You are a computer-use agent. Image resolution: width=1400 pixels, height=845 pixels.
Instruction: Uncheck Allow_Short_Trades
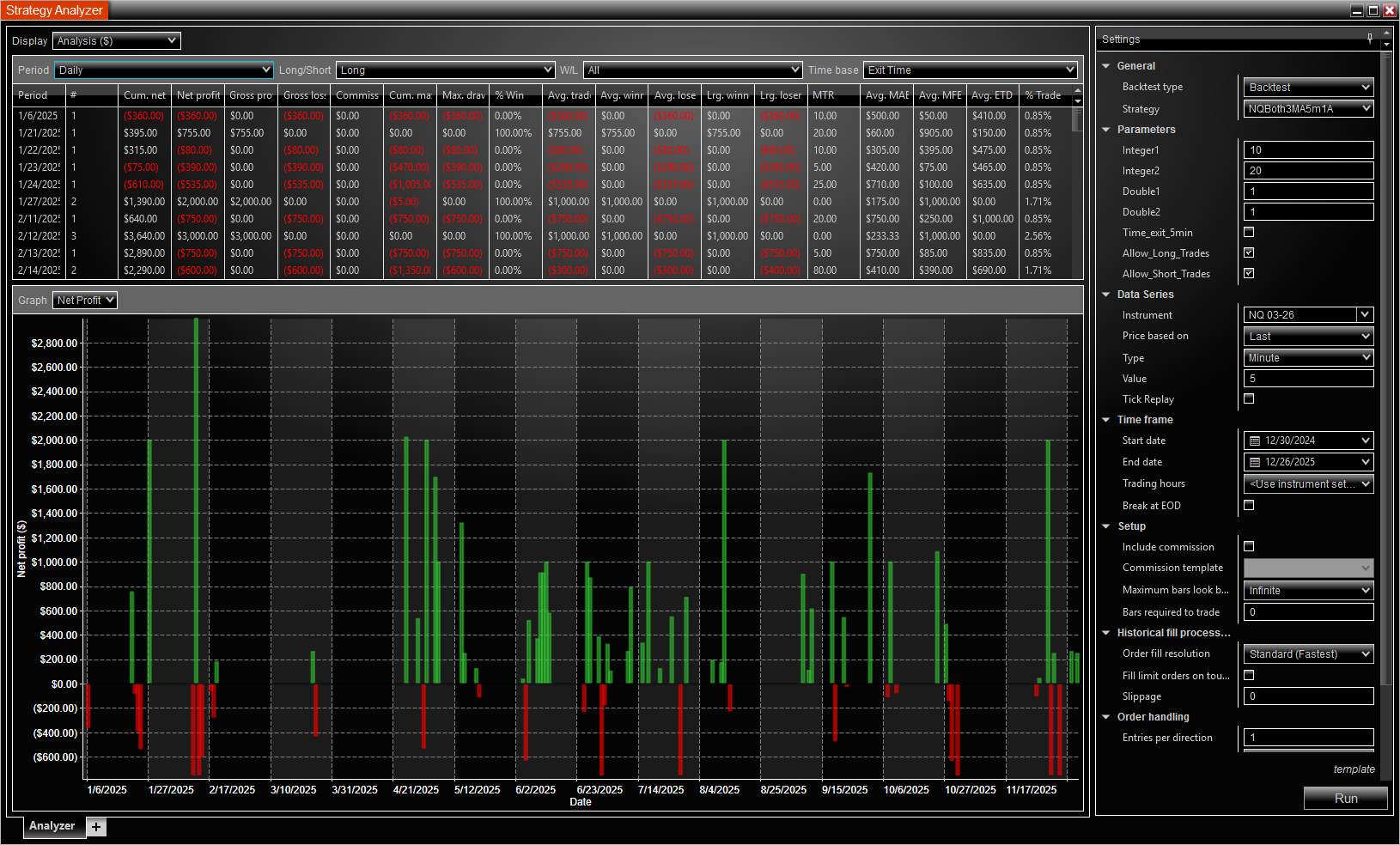click(1249, 273)
